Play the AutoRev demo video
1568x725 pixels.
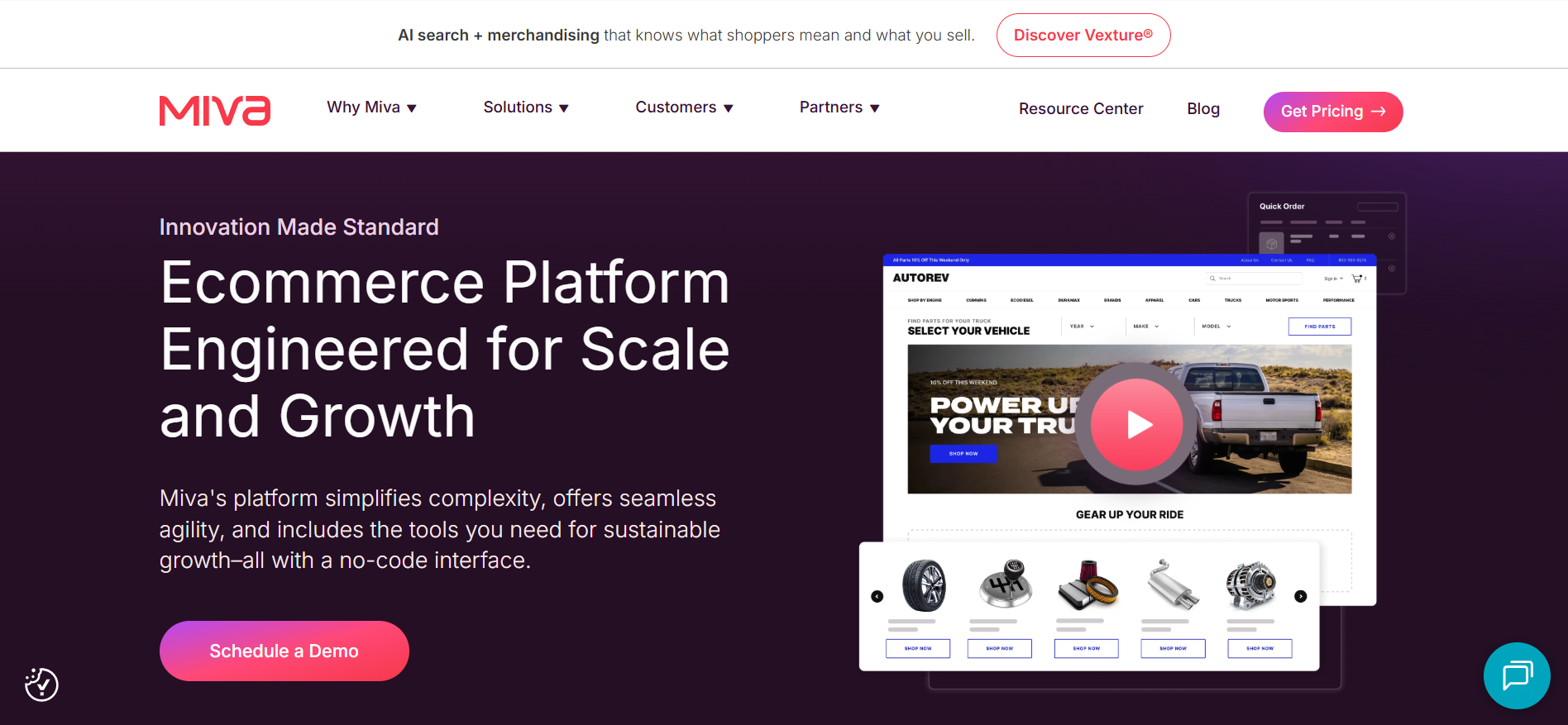tap(1137, 424)
